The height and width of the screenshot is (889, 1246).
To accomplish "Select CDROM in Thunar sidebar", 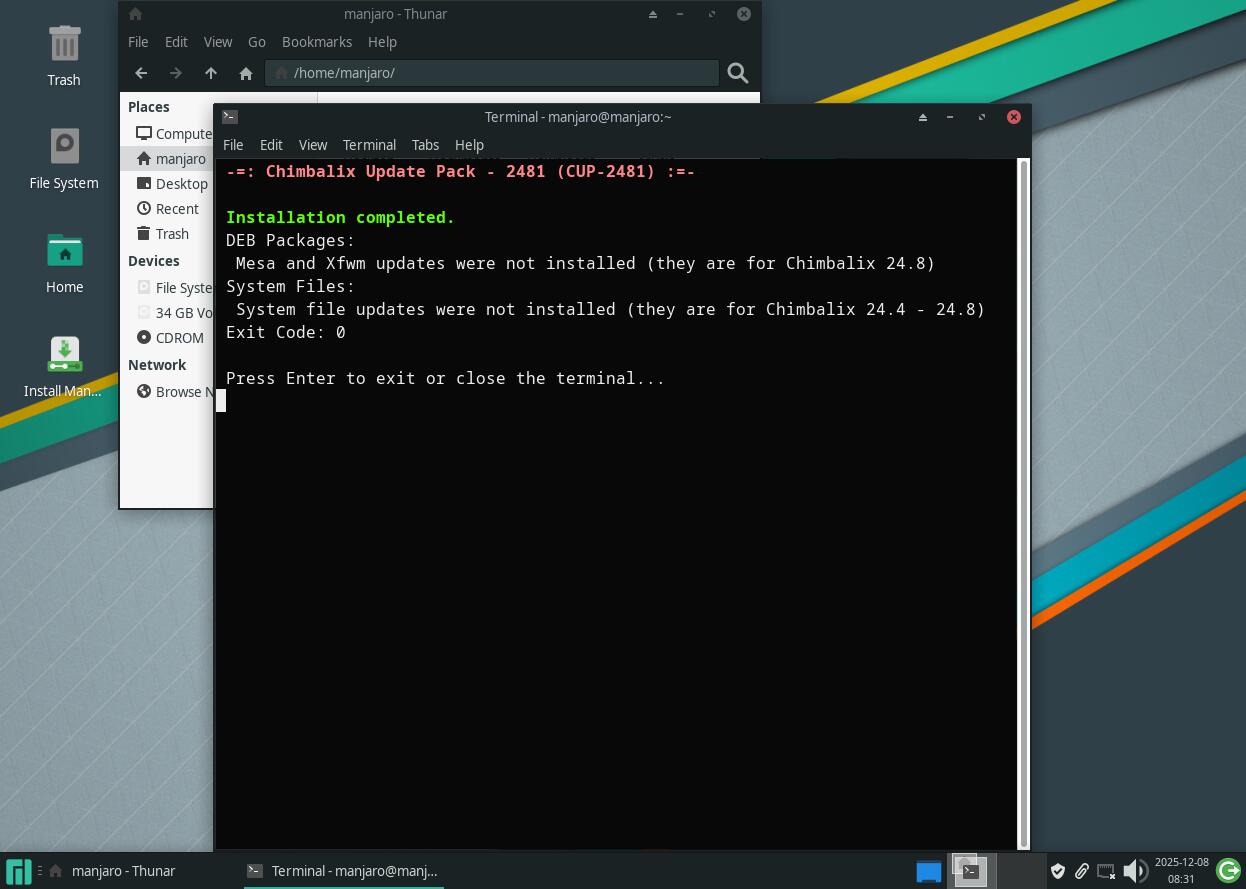I will coord(168,337).
